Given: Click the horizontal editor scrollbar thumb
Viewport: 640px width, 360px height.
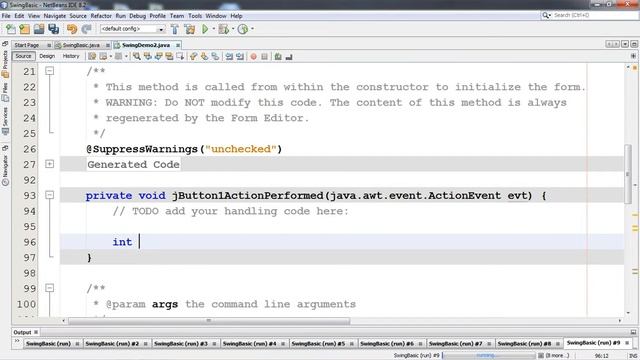Looking at the screenshot, I should pos(209,321).
